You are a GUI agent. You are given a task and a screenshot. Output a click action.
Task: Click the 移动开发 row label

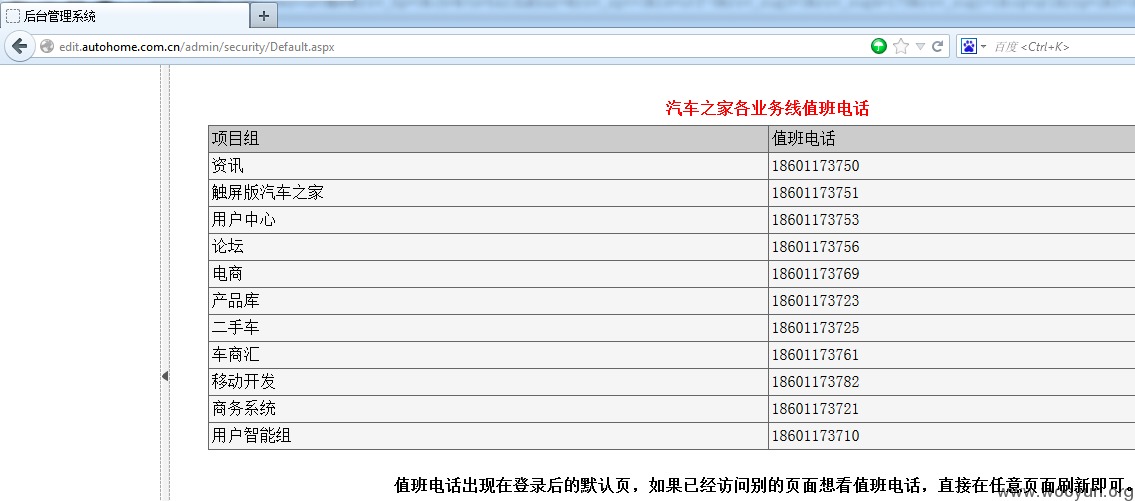243,382
